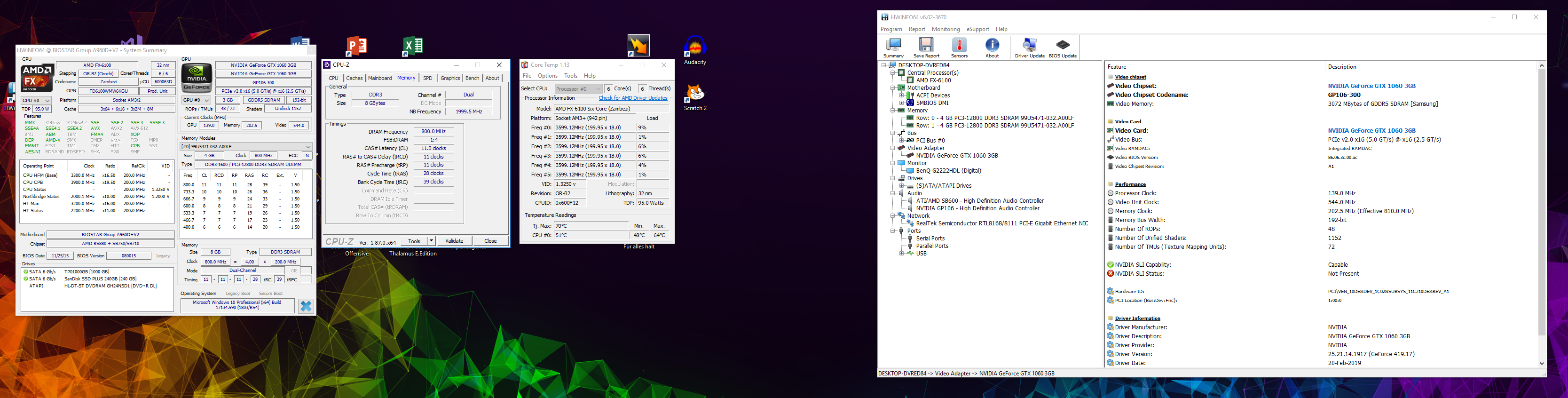Select memory Row: 0 tree item

tap(994, 118)
